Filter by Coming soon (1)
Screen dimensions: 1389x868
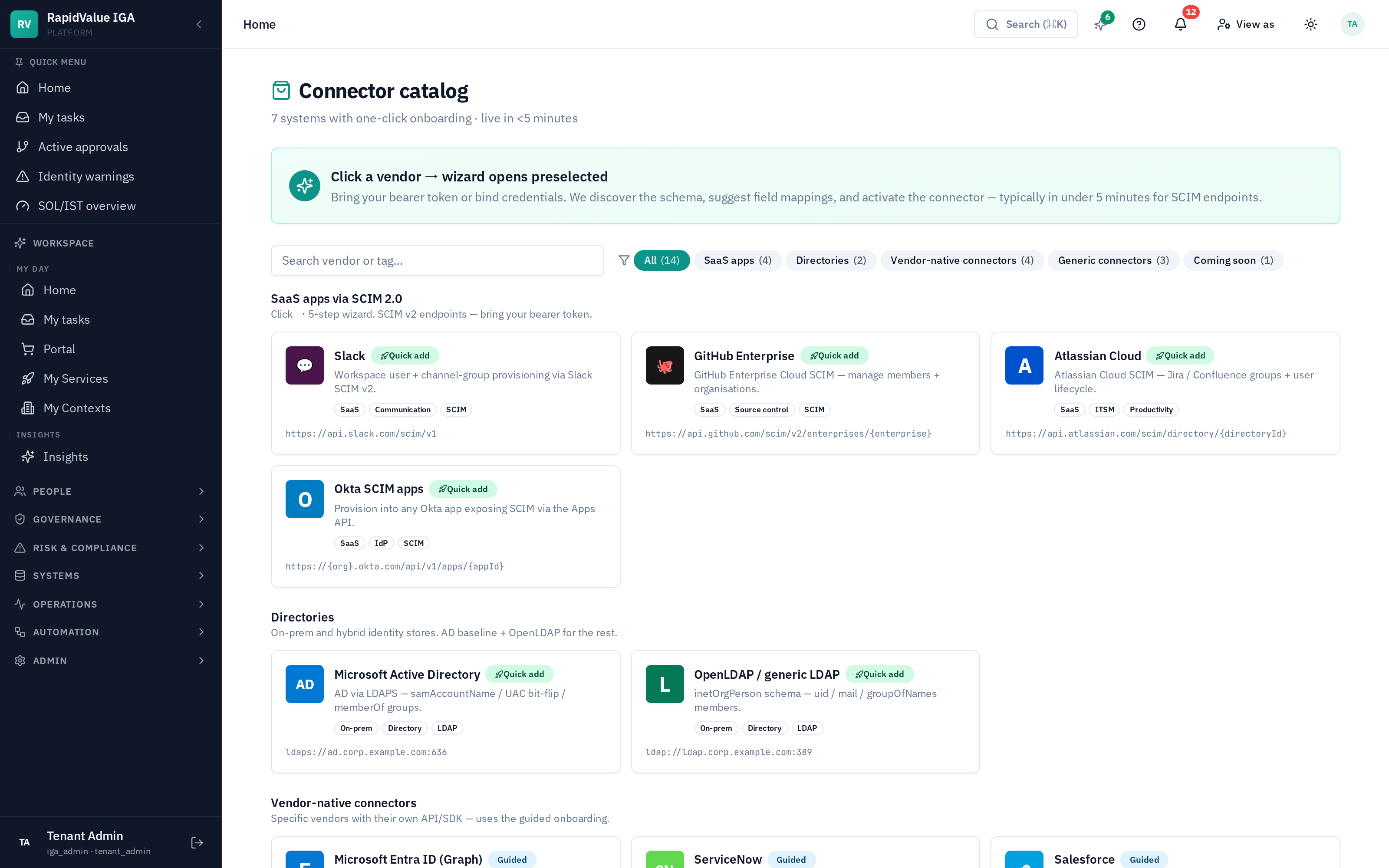(x=1233, y=260)
